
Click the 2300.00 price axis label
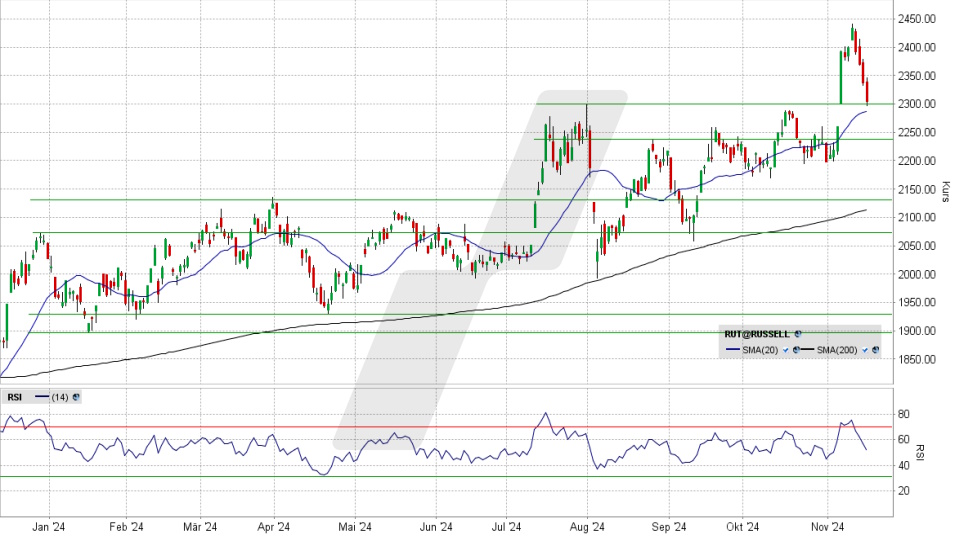coord(917,104)
